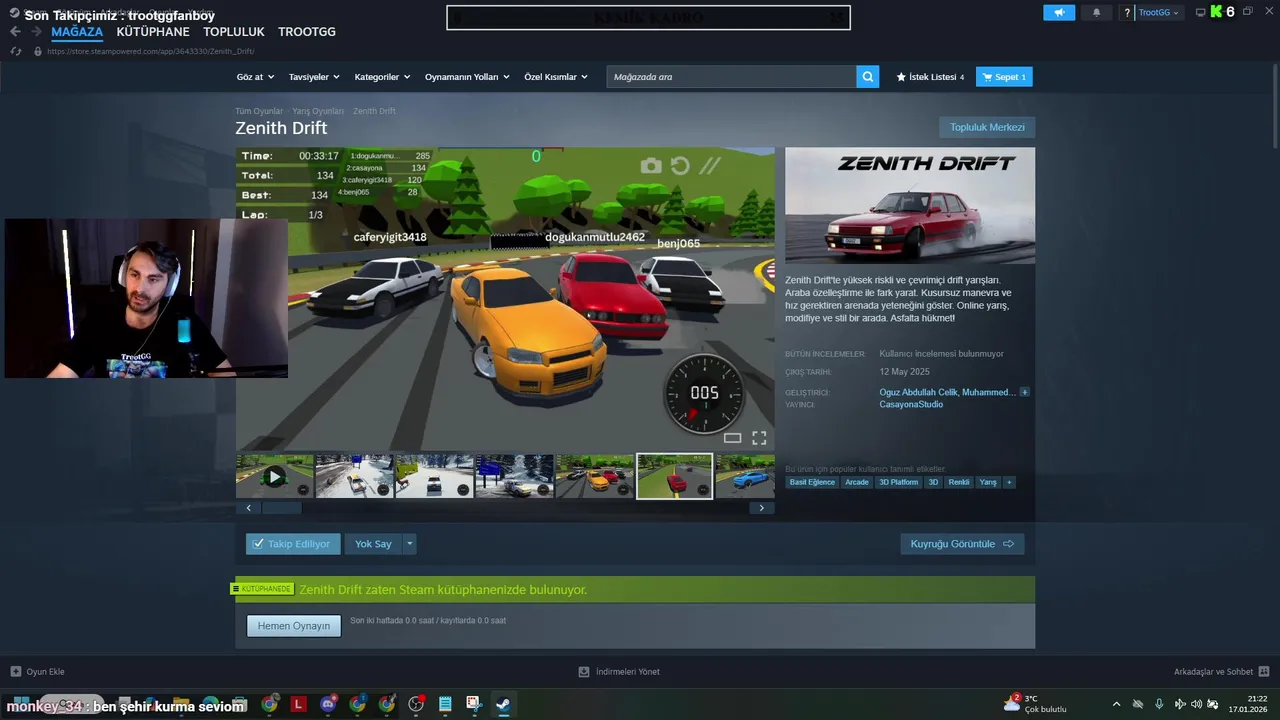Open the wishlist İstek Listesi

click(x=930, y=77)
